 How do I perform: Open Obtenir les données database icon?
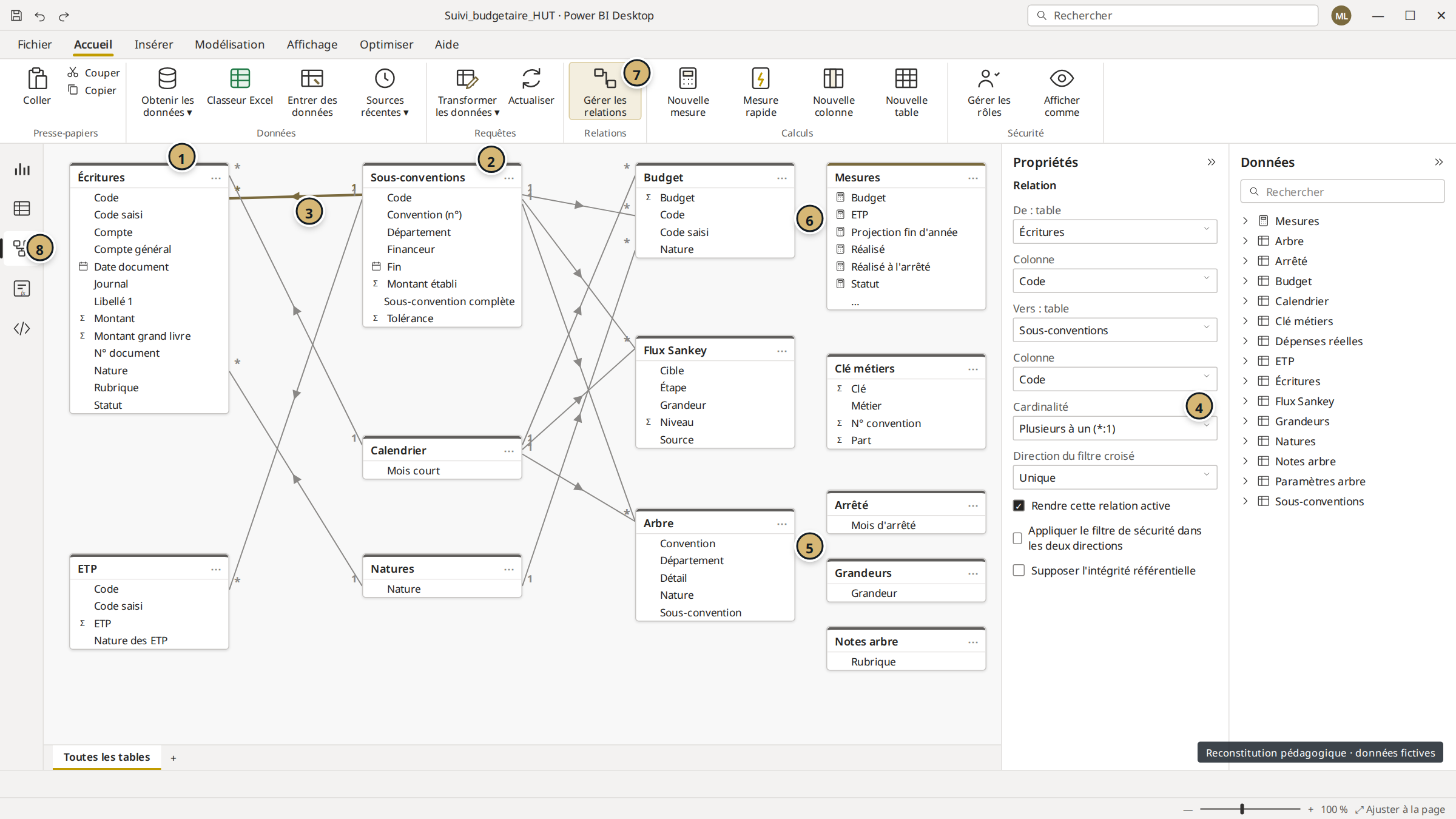tap(167, 79)
